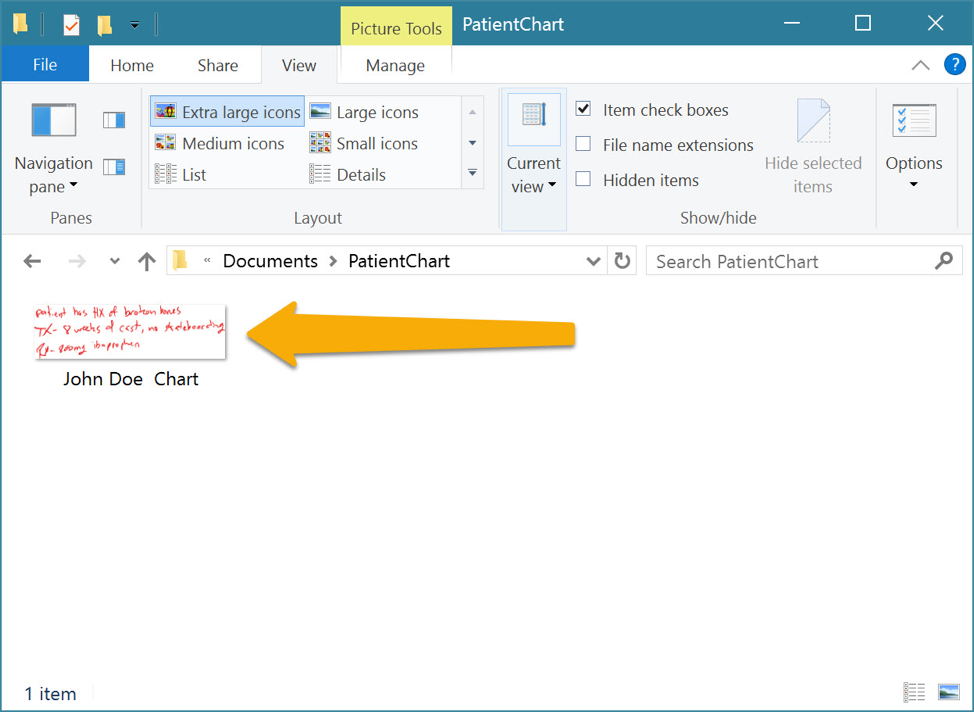Minimize the PatientChart window
974x712 pixels.
pyautogui.click(x=791, y=24)
